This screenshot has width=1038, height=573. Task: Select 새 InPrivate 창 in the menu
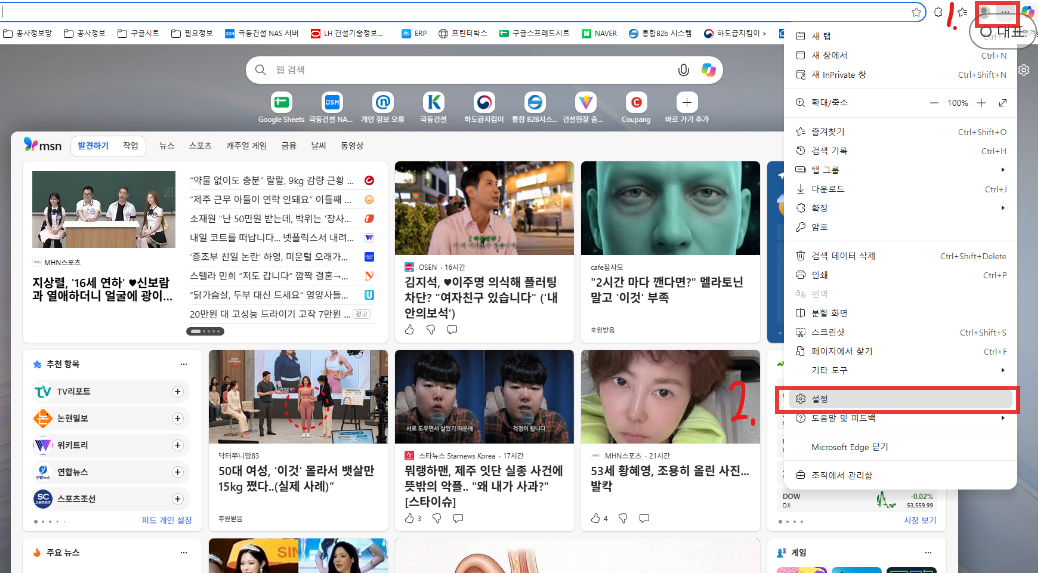(900, 75)
